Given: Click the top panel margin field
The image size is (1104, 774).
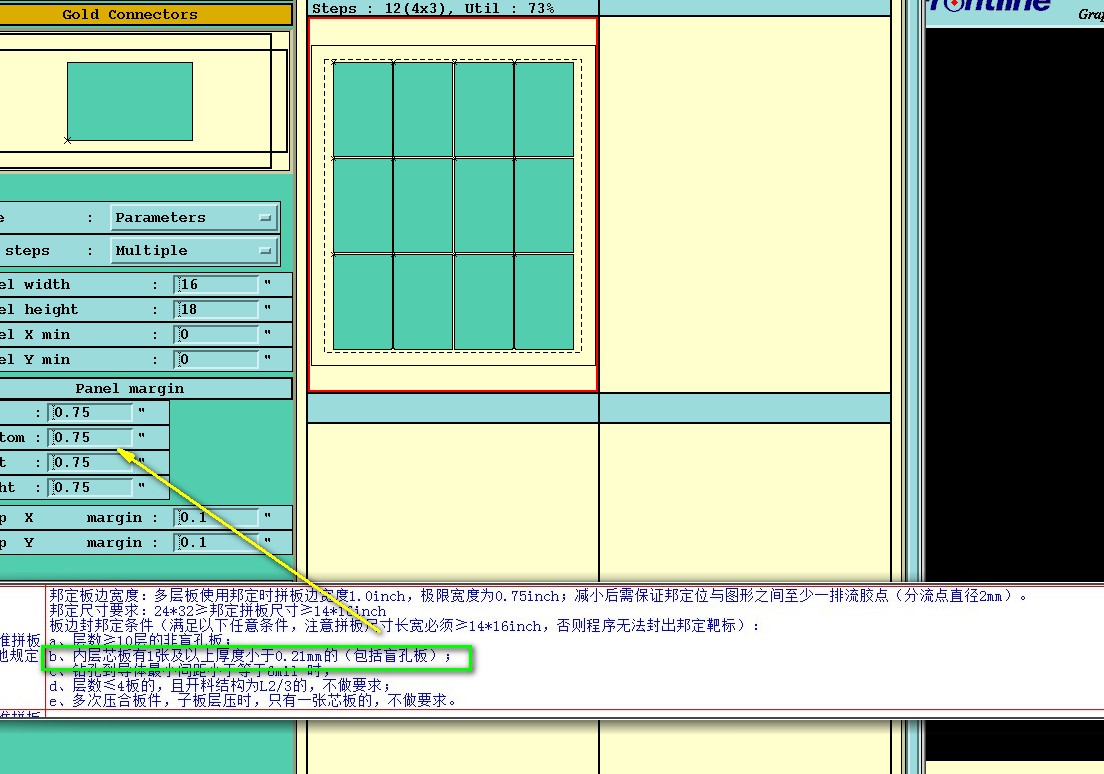Looking at the screenshot, I should click(x=90, y=413).
